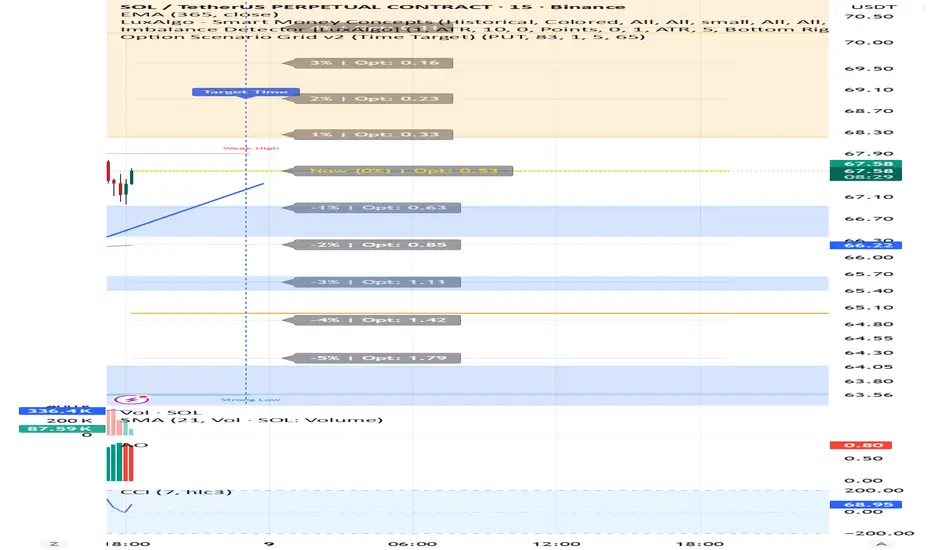Screen dimensions: 932x550
Task: Click the 9 date label on time axis
Action: click(x=269, y=543)
